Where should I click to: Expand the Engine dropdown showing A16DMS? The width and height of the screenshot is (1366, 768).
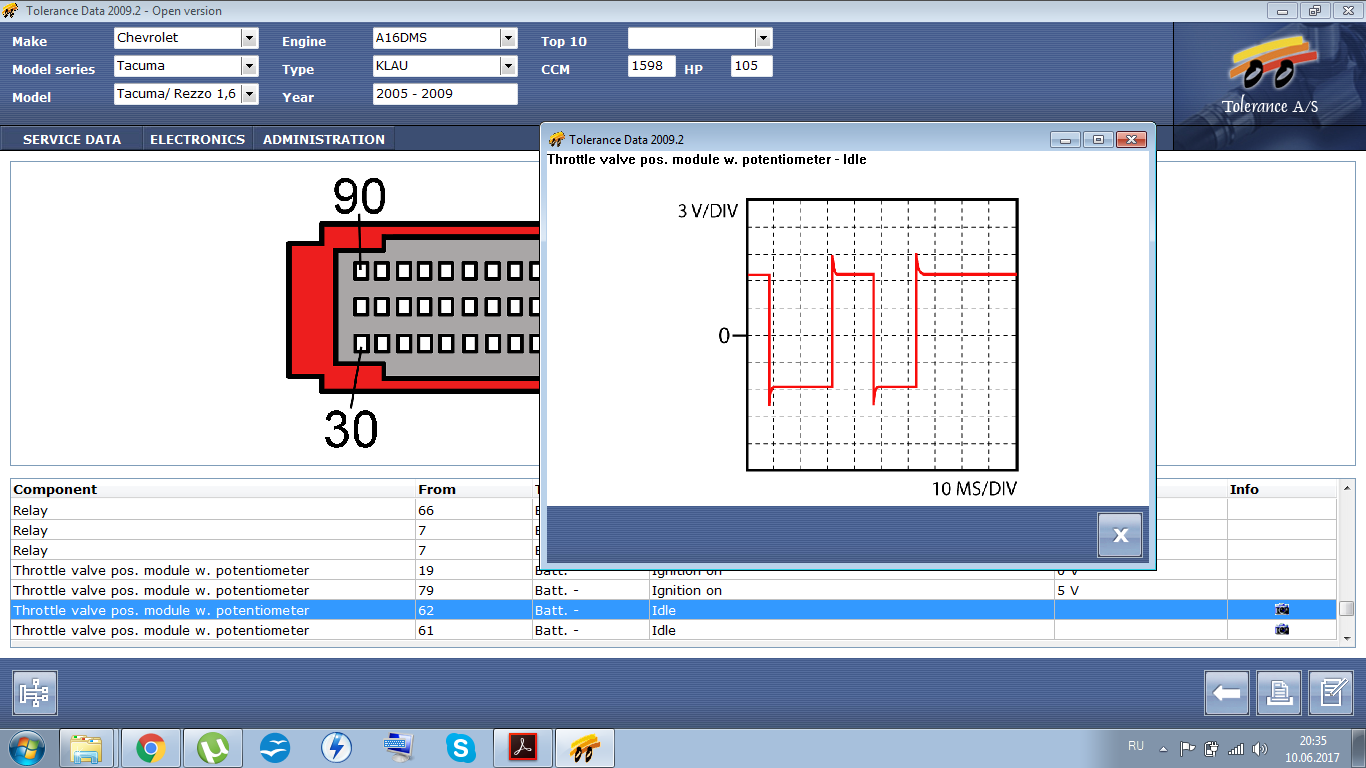point(508,38)
